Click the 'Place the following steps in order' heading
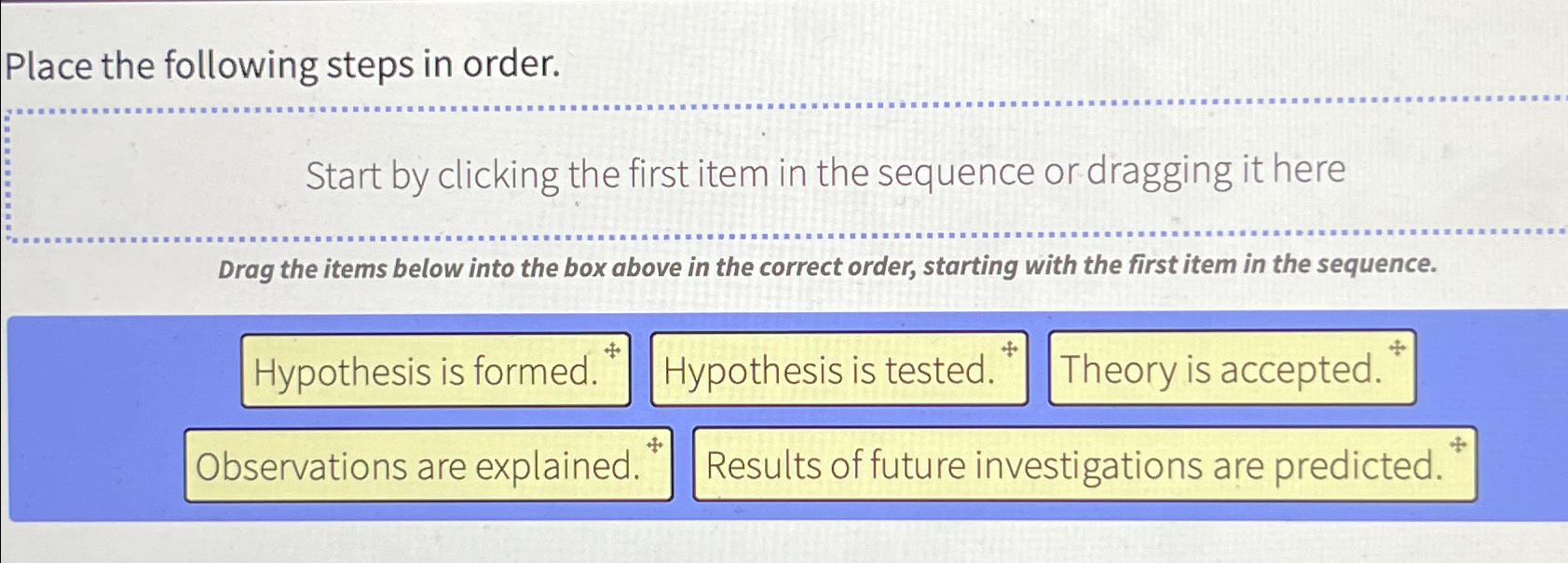 pyautogui.click(x=280, y=65)
